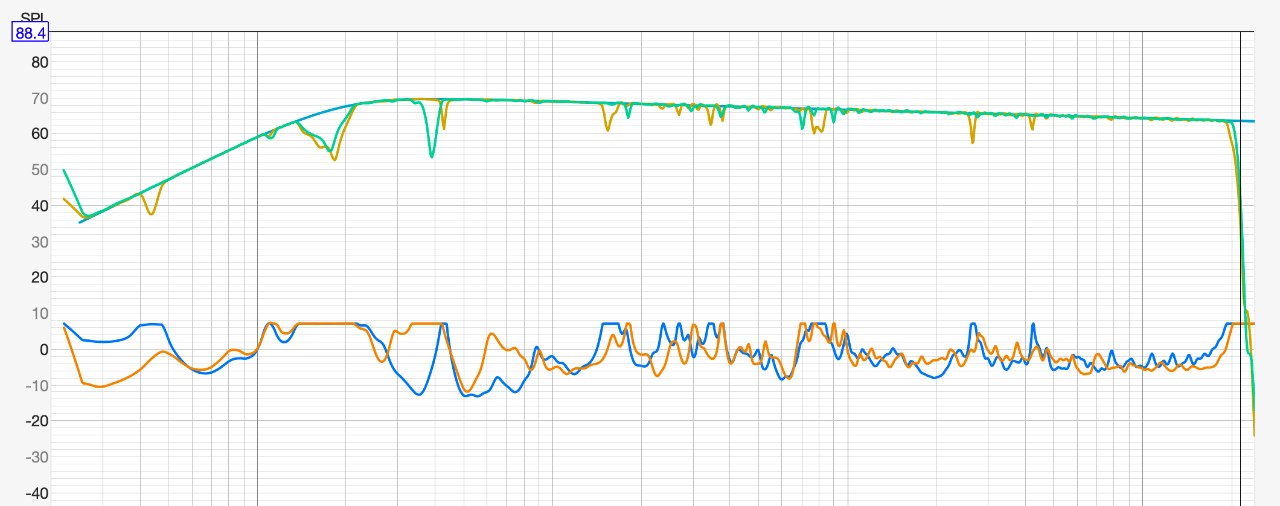Click the 0 tick label on SPL axis
The height and width of the screenshot is (506, 1280).
(x=44, y=350)
